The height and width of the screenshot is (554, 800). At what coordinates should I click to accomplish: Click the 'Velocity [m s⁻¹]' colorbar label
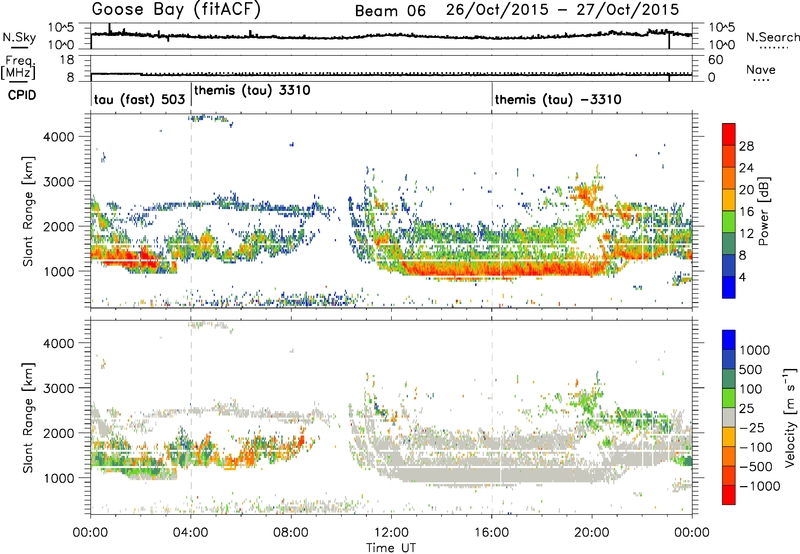790,417
